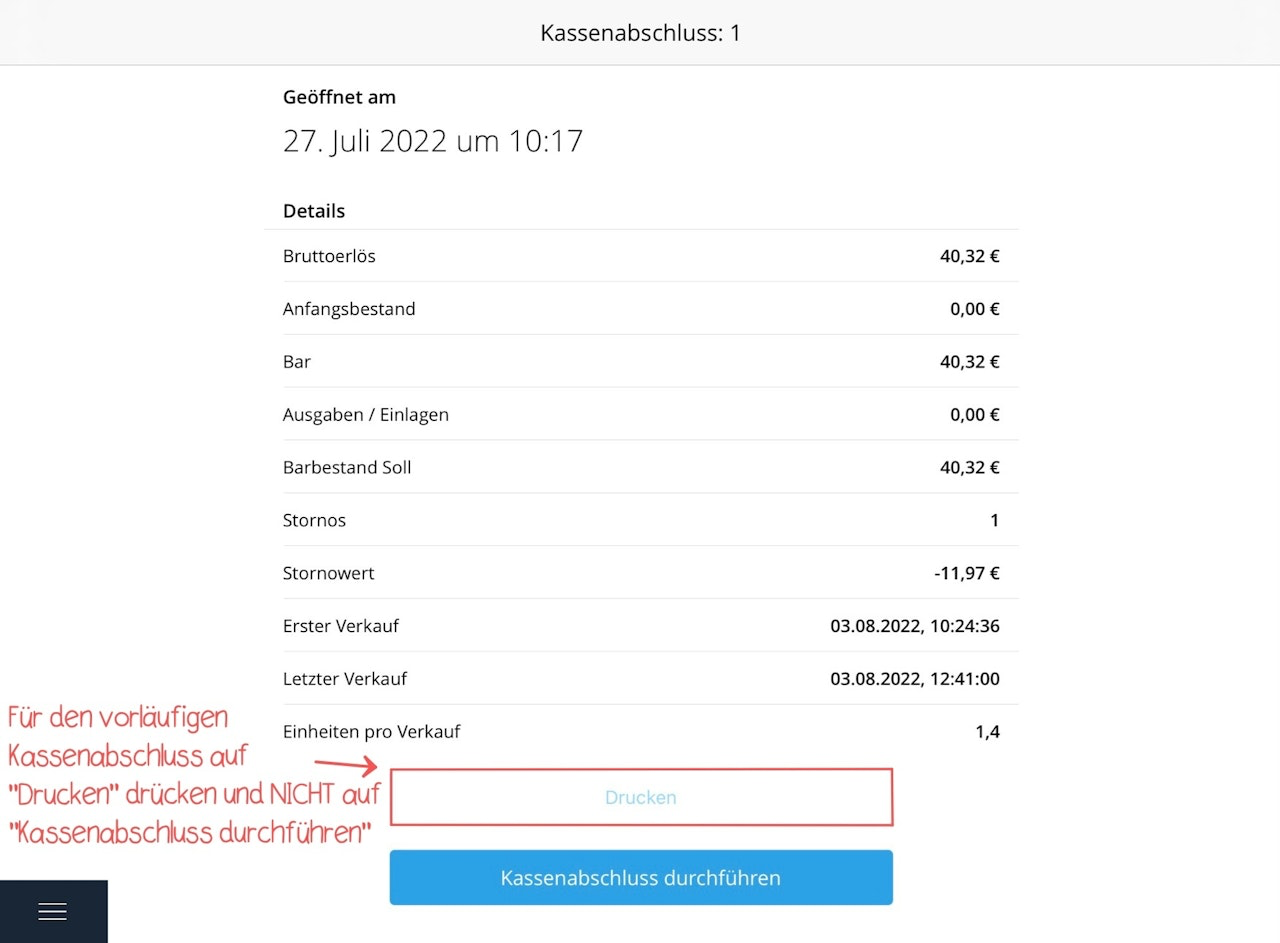Viewport: 1280px width, 943px height.
Task: Click Kassenabschluss durchführen button
Action: pyautogui.click(x=641, y=878)
